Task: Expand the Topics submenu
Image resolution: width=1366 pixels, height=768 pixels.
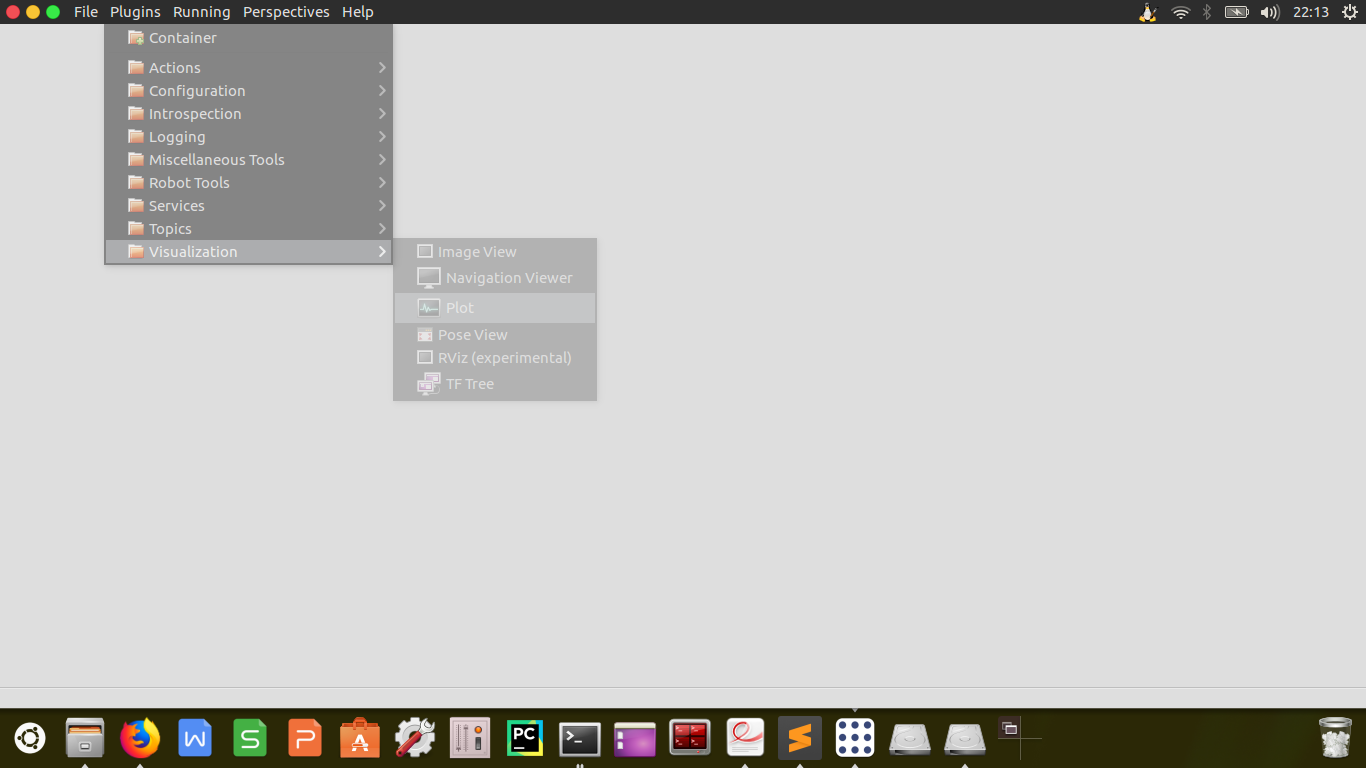Action: point(170,229)
